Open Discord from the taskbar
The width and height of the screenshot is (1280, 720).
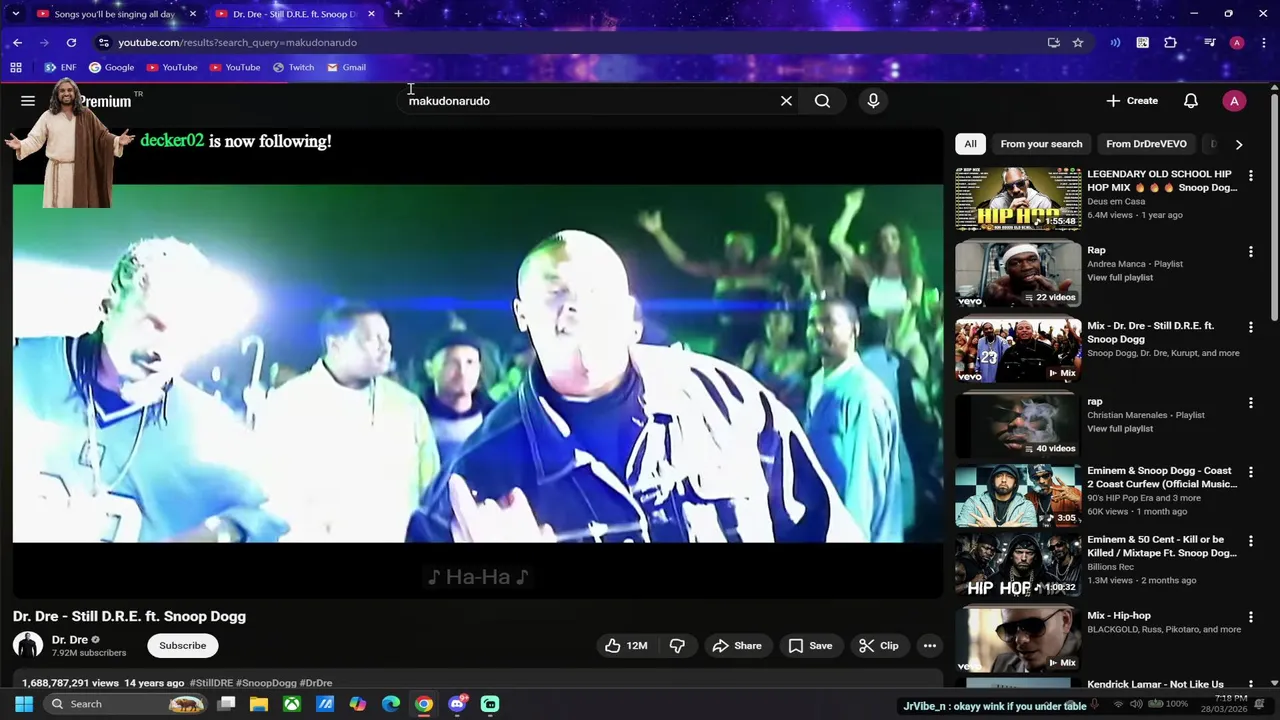point(457,704)
